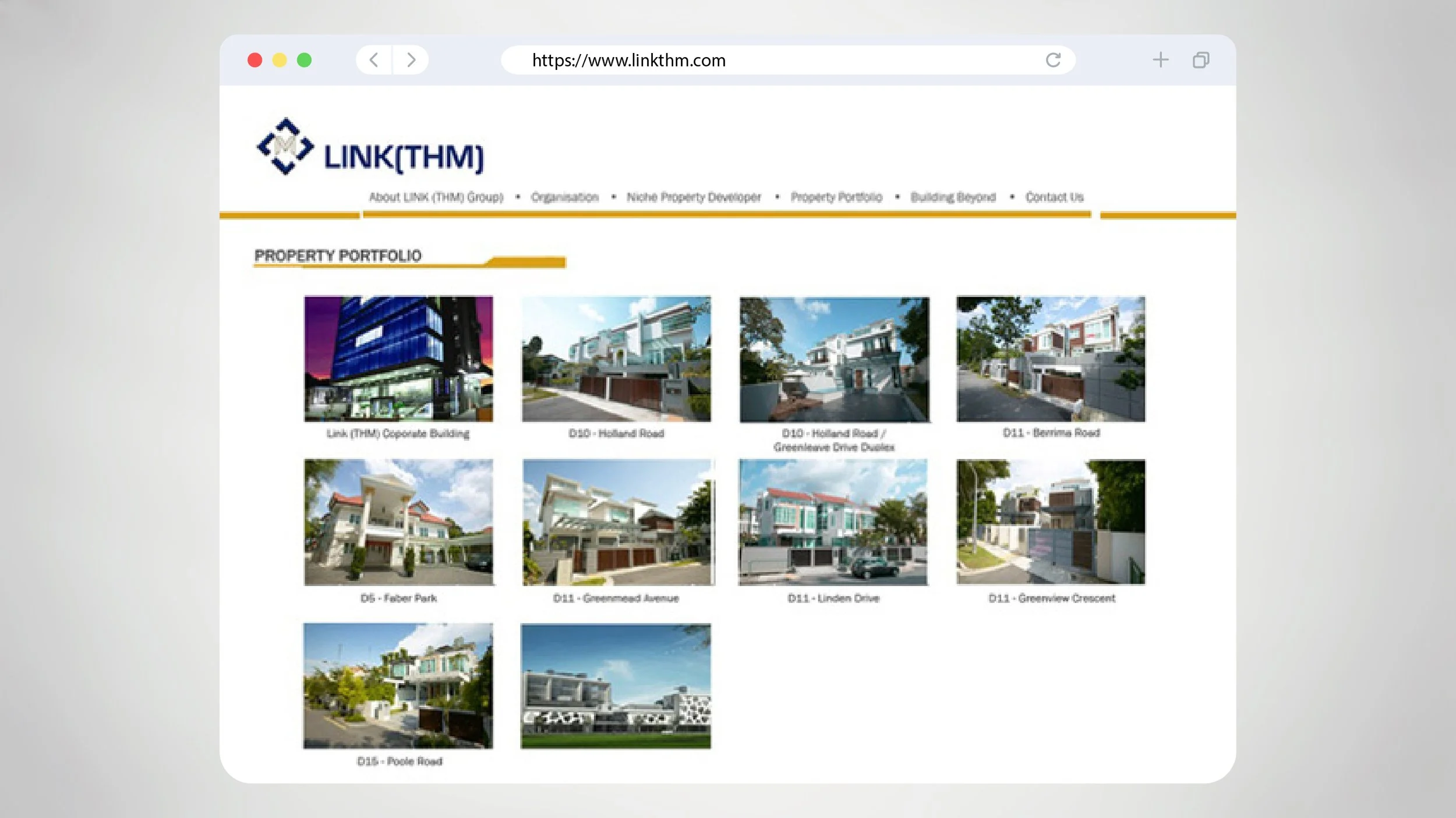Screen dimensions: 1456x818
Task: Reload the current page
Action: (1052, 60)
